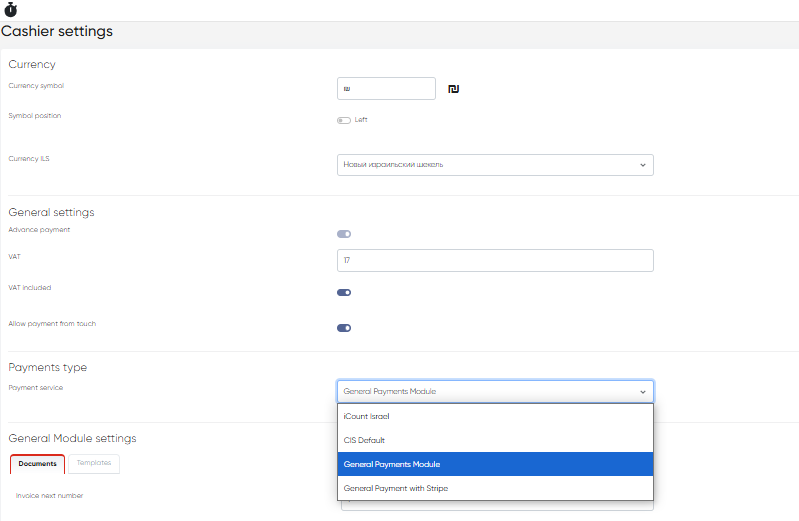Open the Currency ILS dropdown

(495, 164)
